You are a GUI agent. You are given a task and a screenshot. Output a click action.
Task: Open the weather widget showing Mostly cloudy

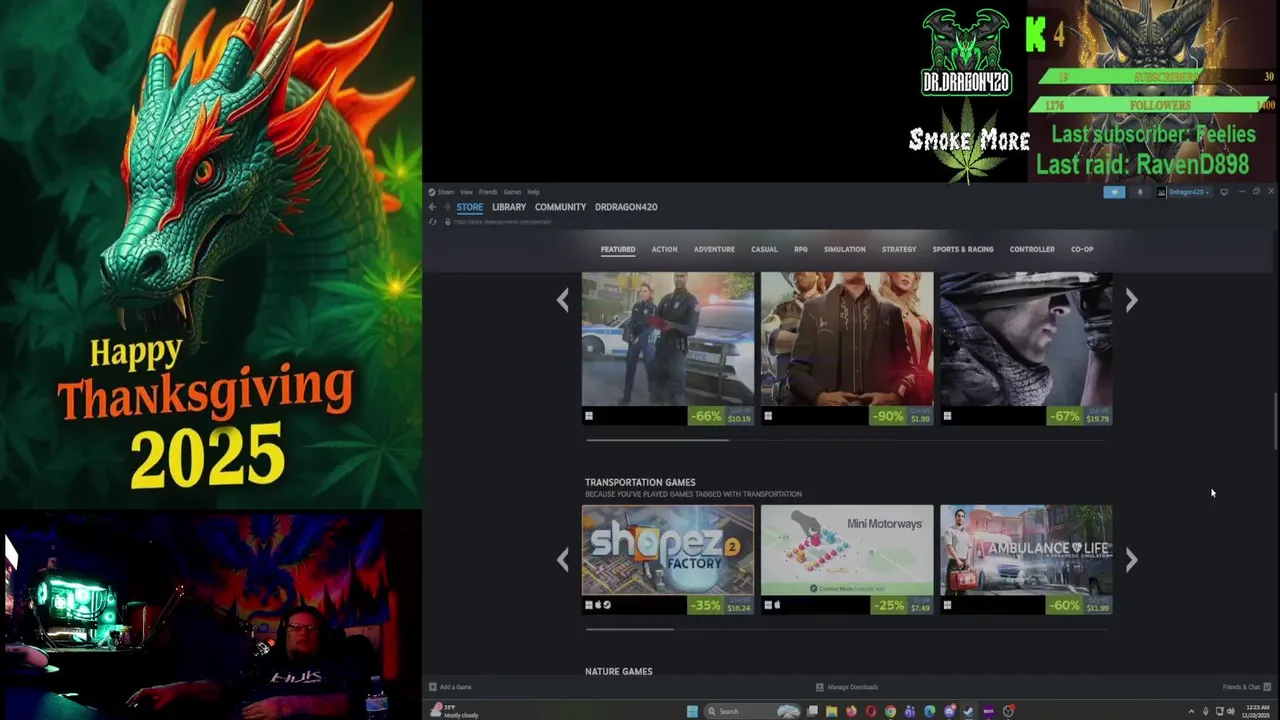[455, 711]
